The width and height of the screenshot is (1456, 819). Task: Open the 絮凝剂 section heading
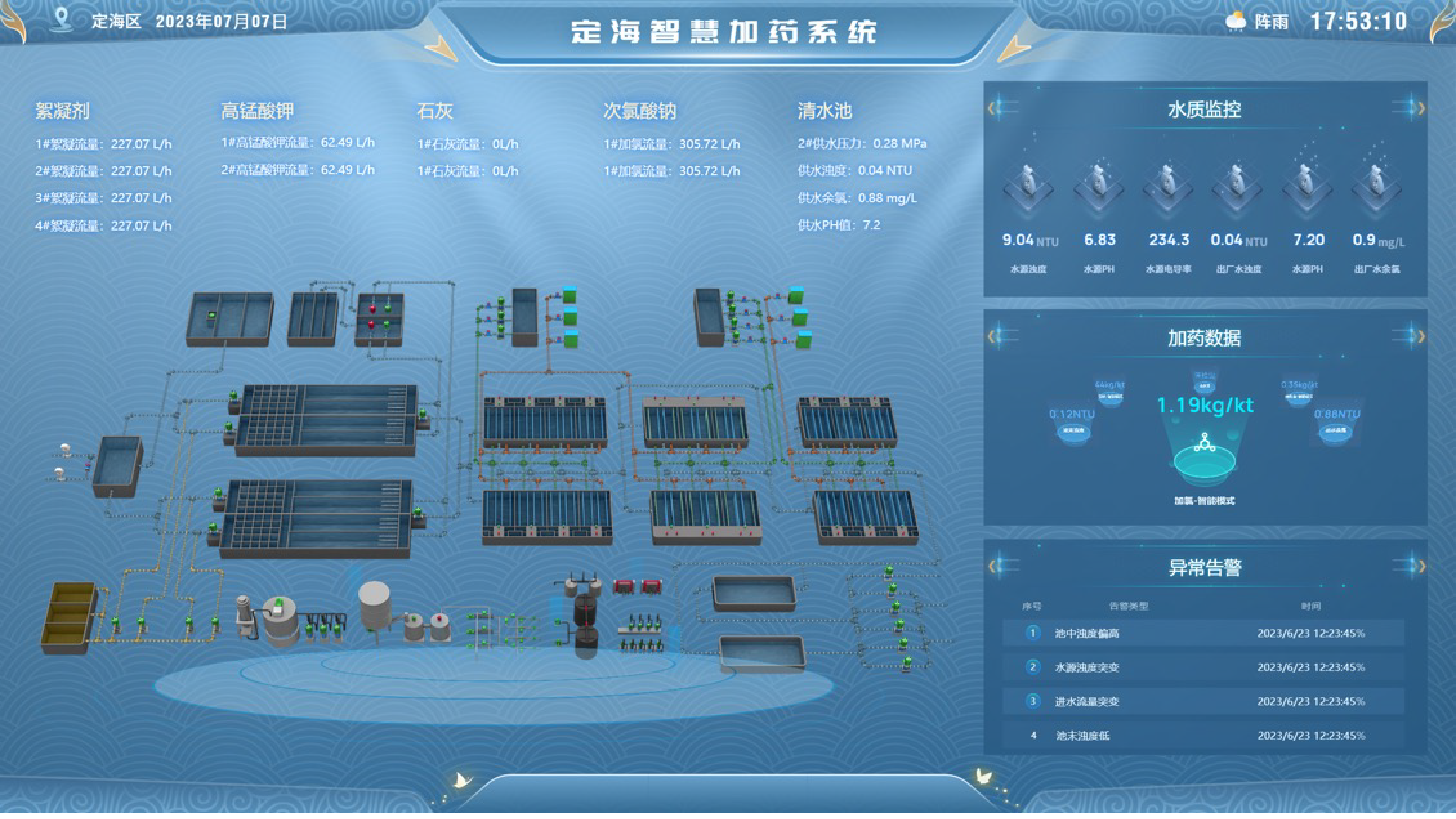[x=62, y=111]
